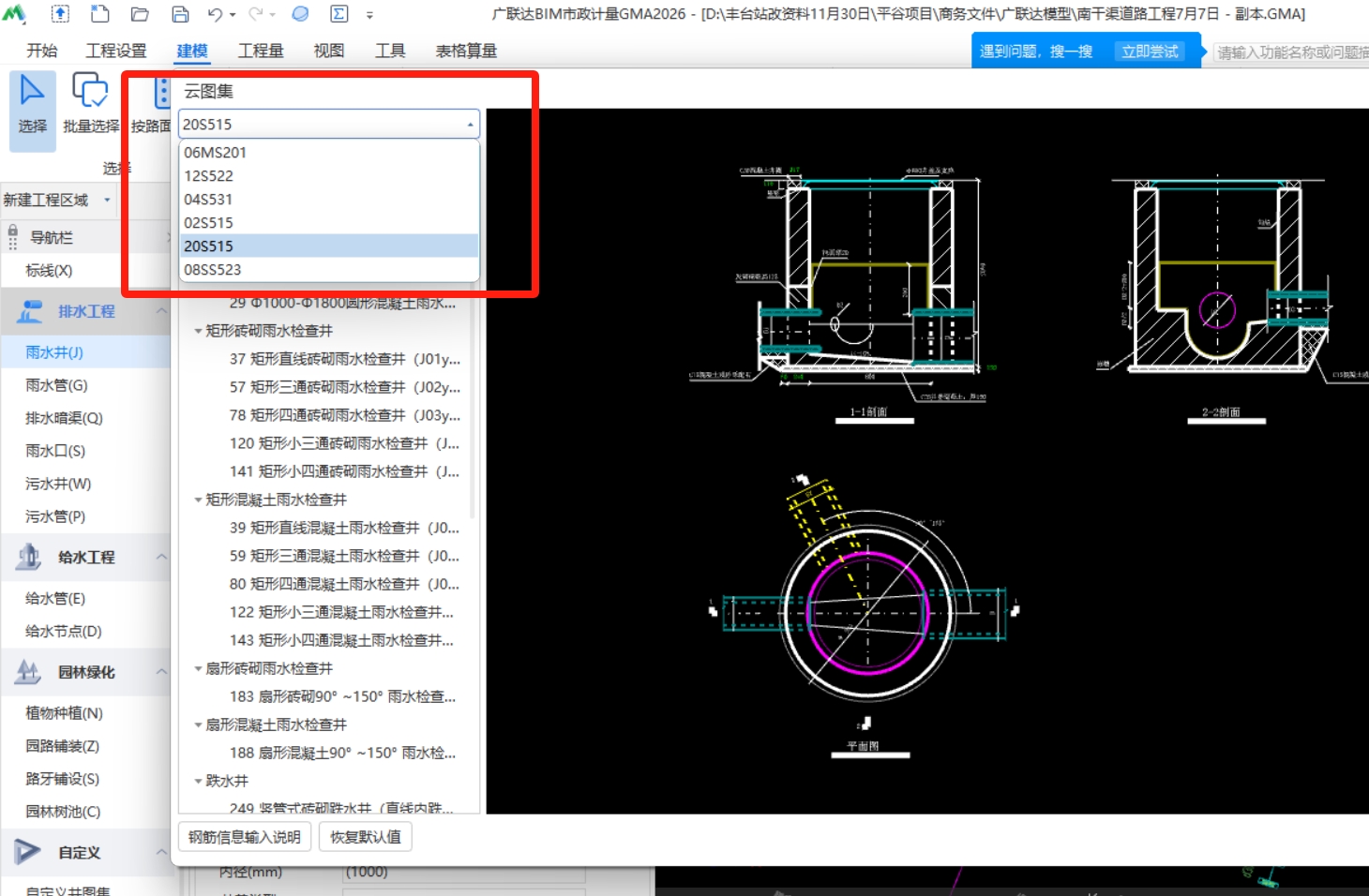Select 08SS523 from the atlas list
This screenshot has width=1369, height=896.
click(x=329, y=269)
